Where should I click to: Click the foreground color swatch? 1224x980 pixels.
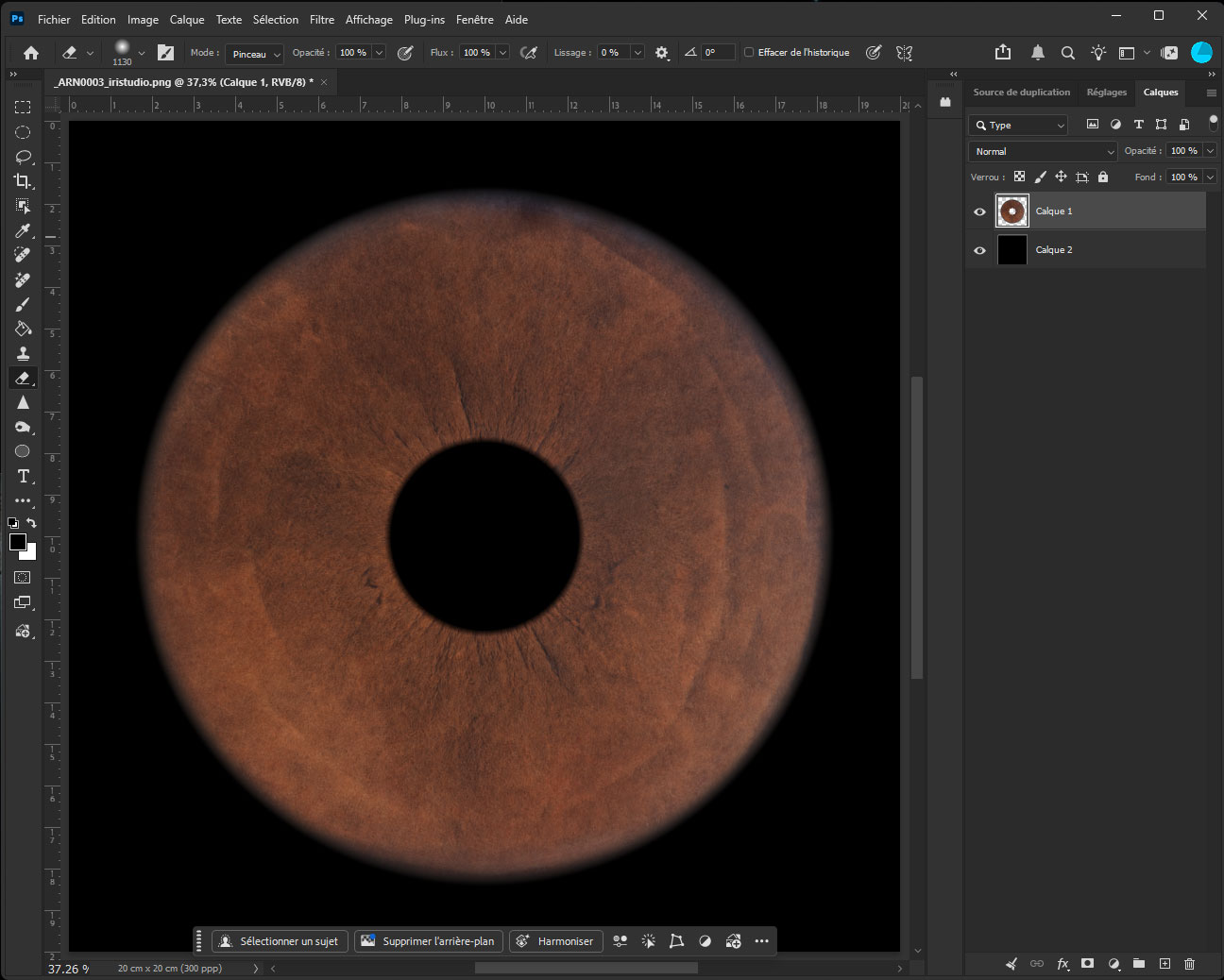click(x=18, y=542)
